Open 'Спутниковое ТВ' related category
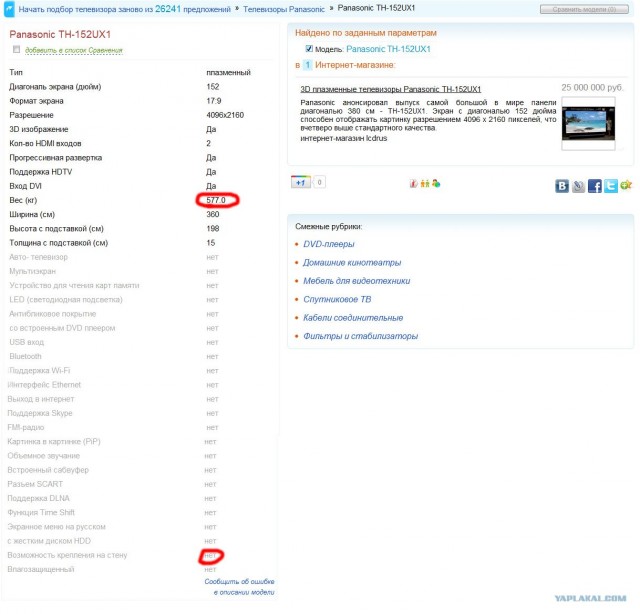Image resolution: width=640 pixels, height=614 pixels. (337, 299)
